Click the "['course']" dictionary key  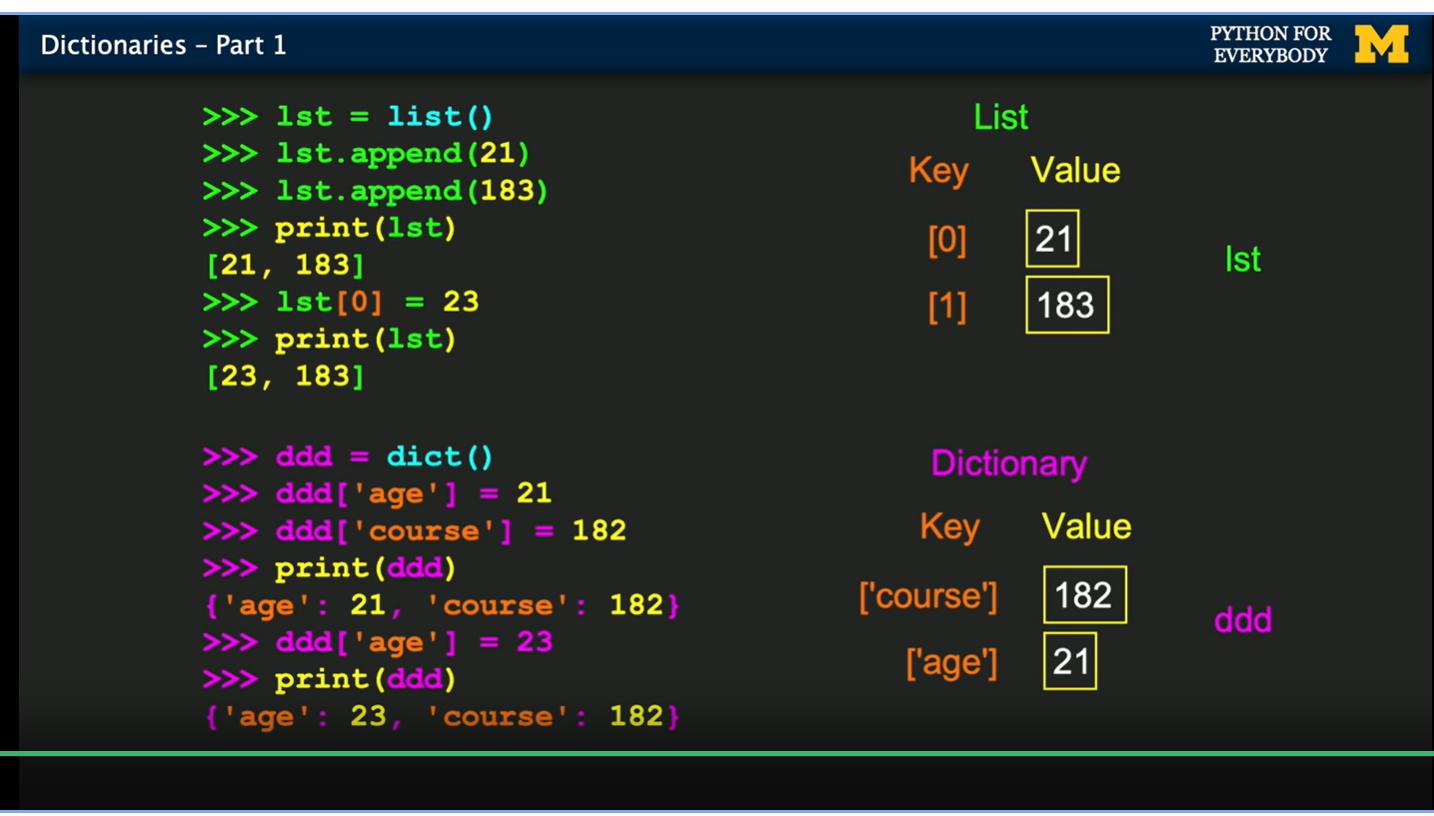pyautogui.click(x=929, y=597)
